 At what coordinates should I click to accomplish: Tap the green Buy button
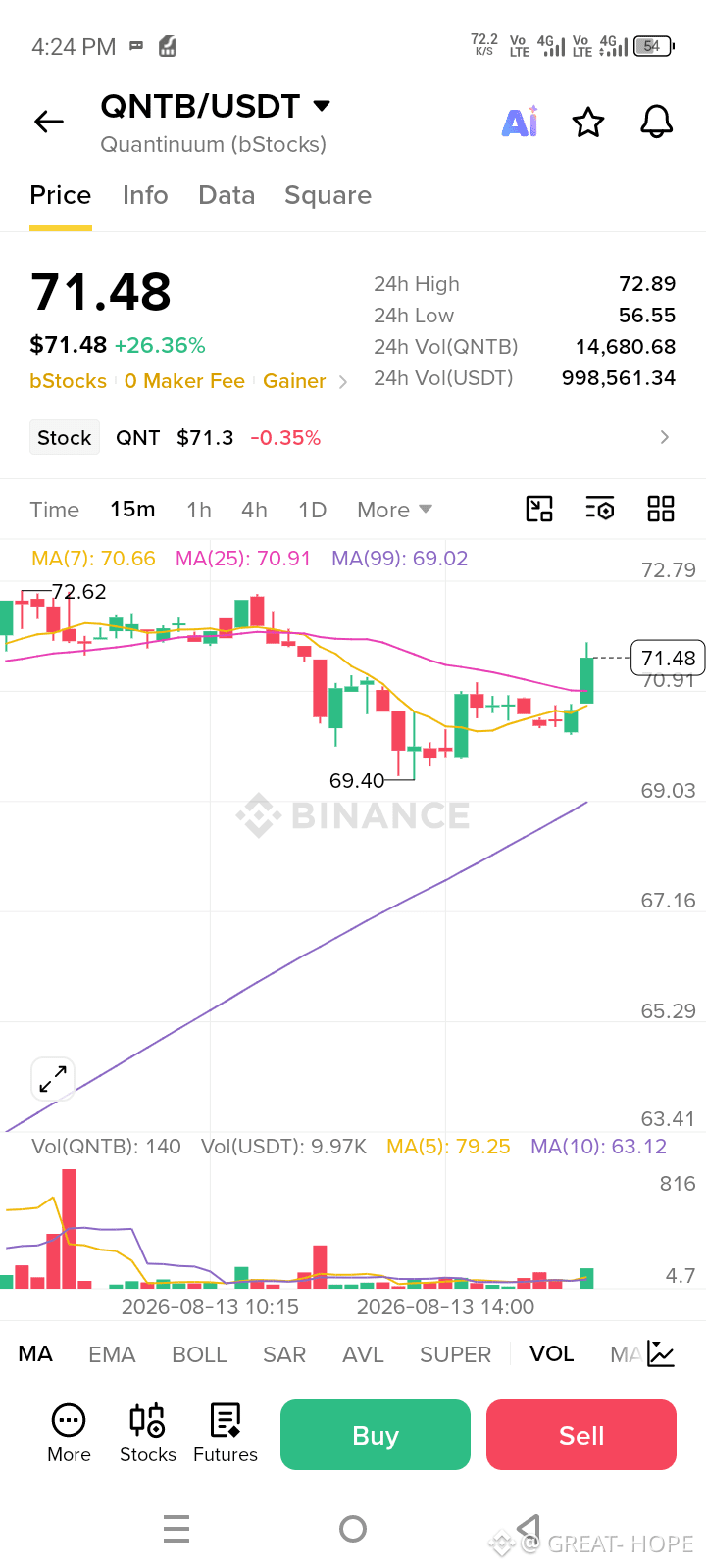(x=376, y=1435)
